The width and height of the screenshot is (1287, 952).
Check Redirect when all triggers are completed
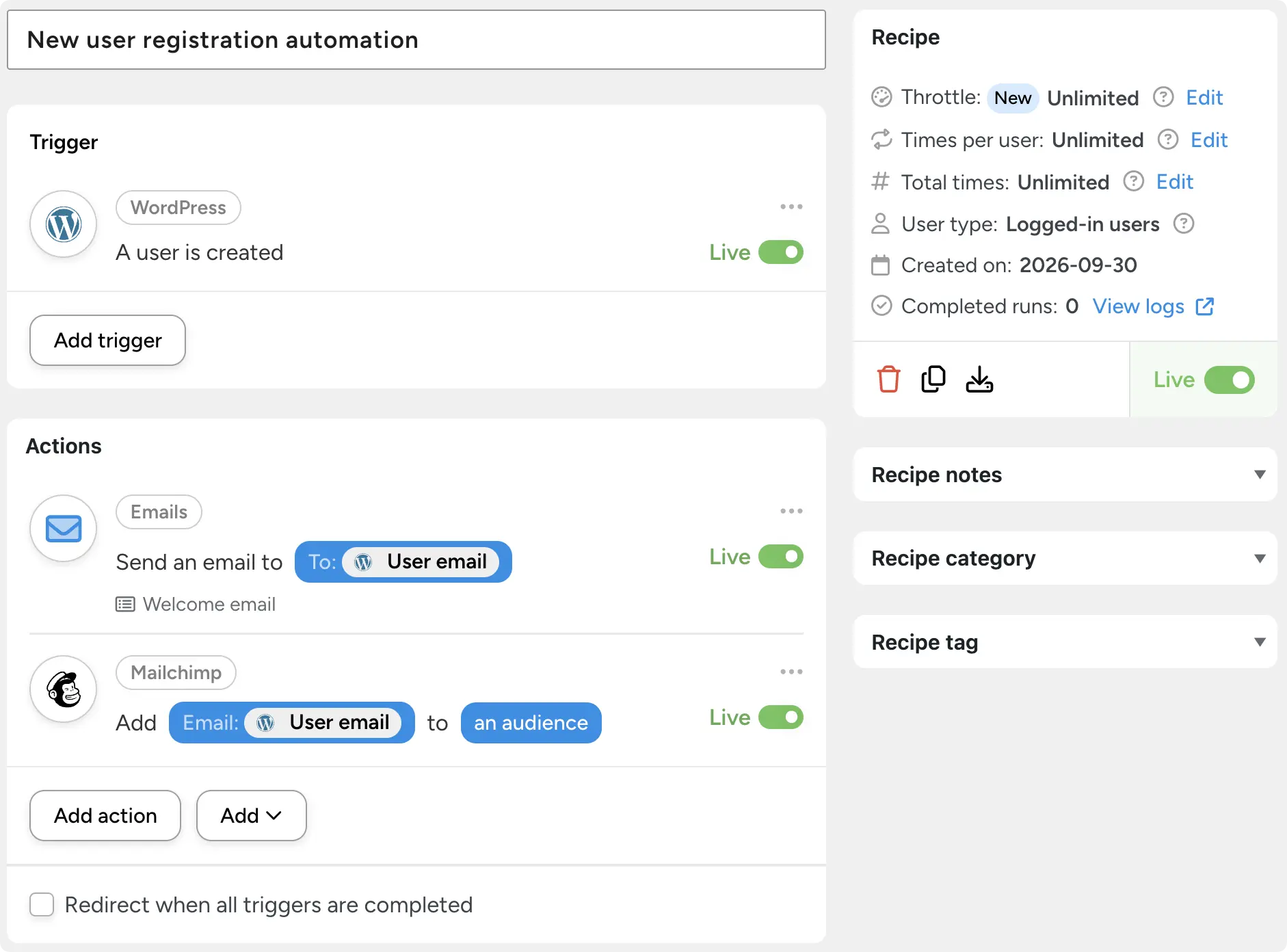tap(42, 904)
